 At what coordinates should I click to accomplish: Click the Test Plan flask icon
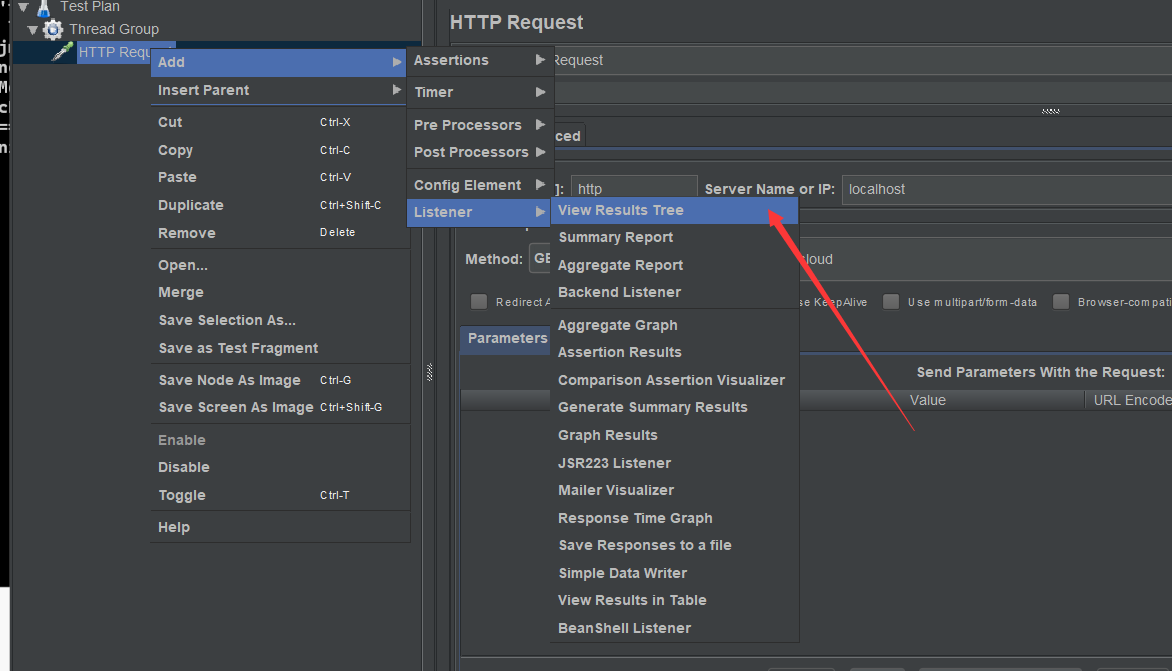(43, 7)
